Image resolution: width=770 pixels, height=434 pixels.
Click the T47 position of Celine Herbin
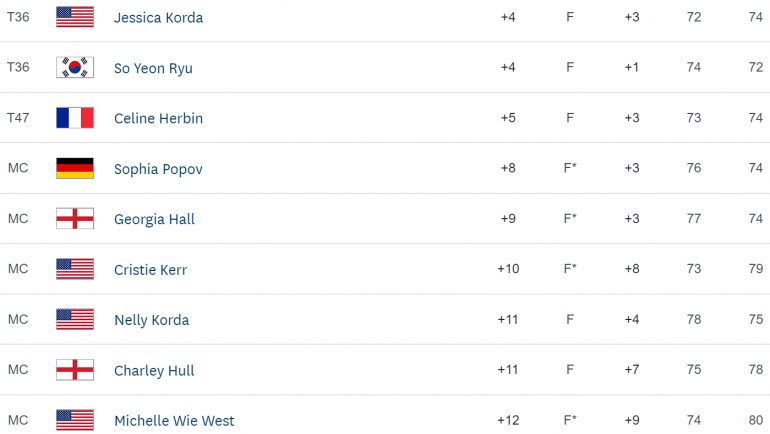[18, 118]
